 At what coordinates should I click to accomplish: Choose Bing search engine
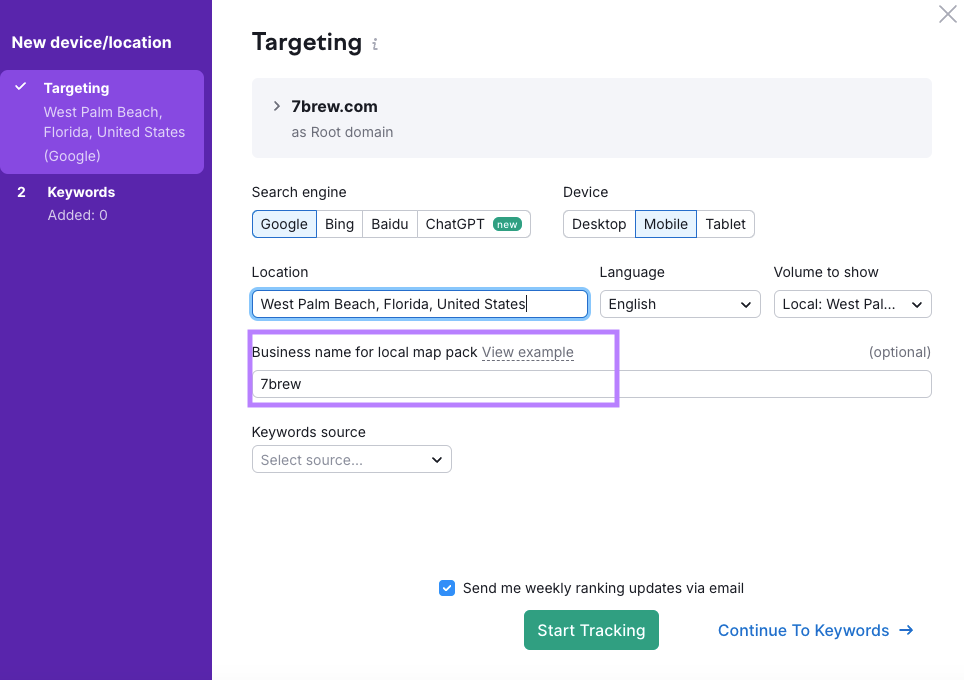click(x=339, y=224)
